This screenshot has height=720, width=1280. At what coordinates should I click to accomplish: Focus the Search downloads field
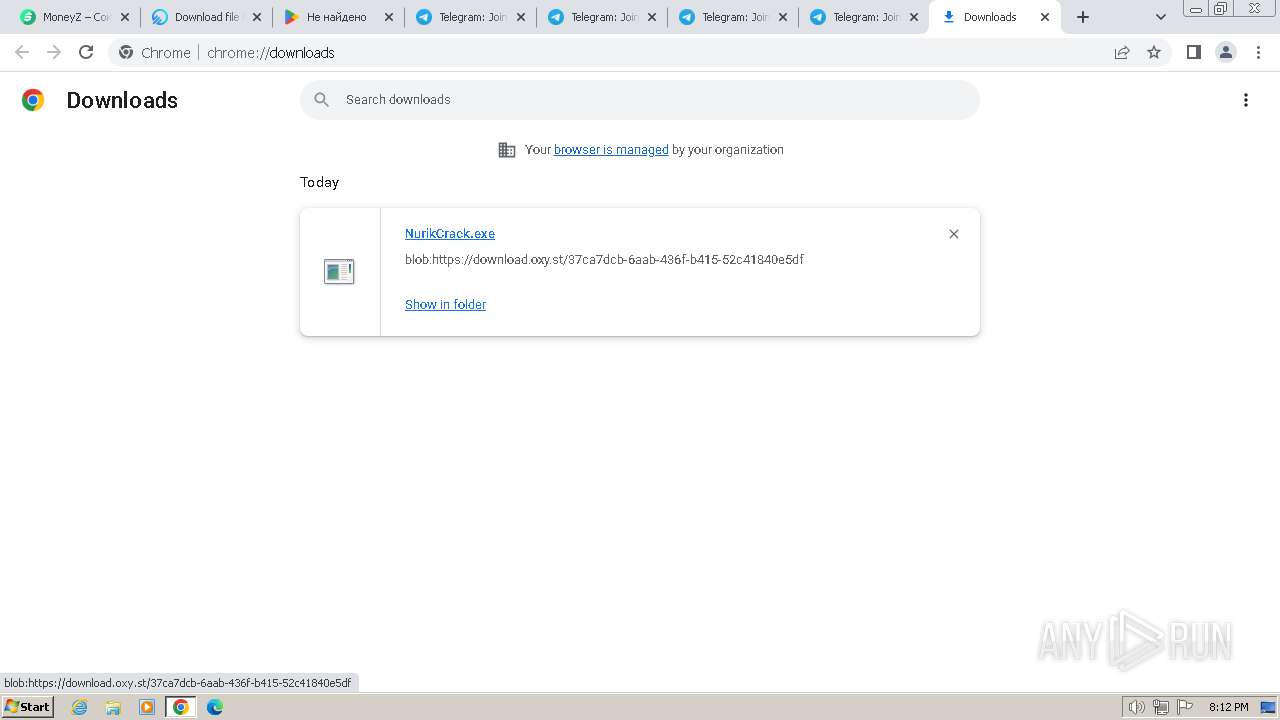tap(640, 100)
